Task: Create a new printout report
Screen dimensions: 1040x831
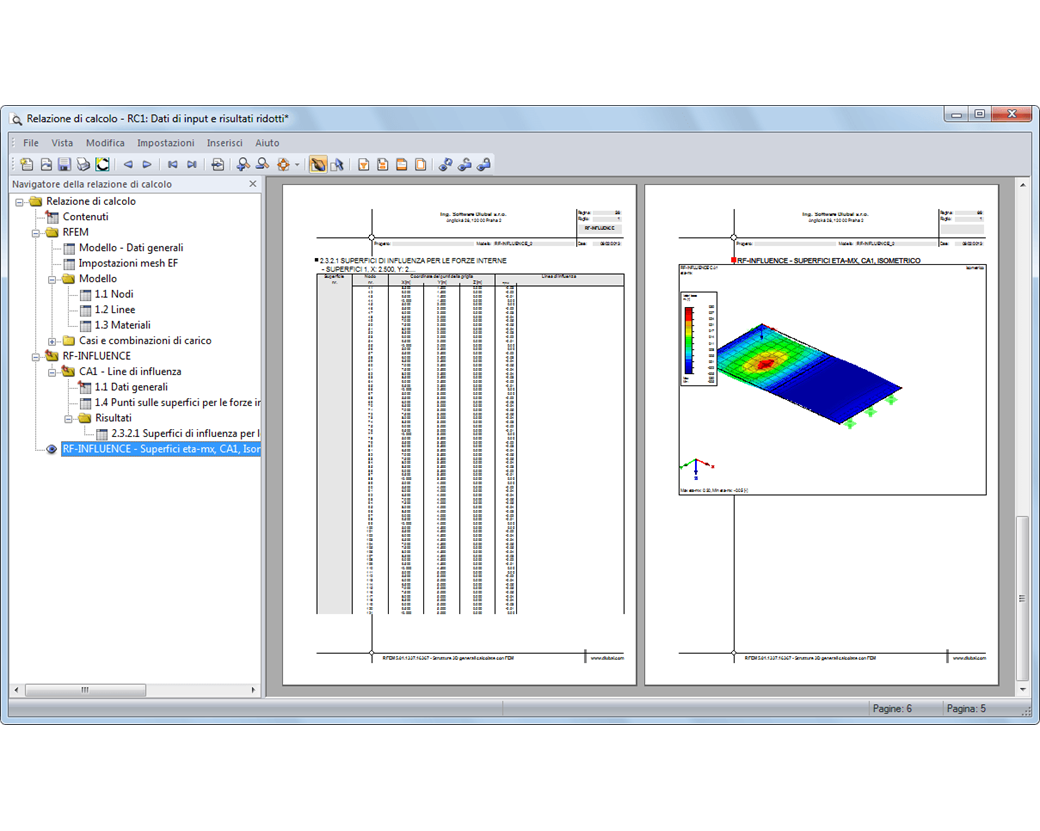Action: (27, 164)
